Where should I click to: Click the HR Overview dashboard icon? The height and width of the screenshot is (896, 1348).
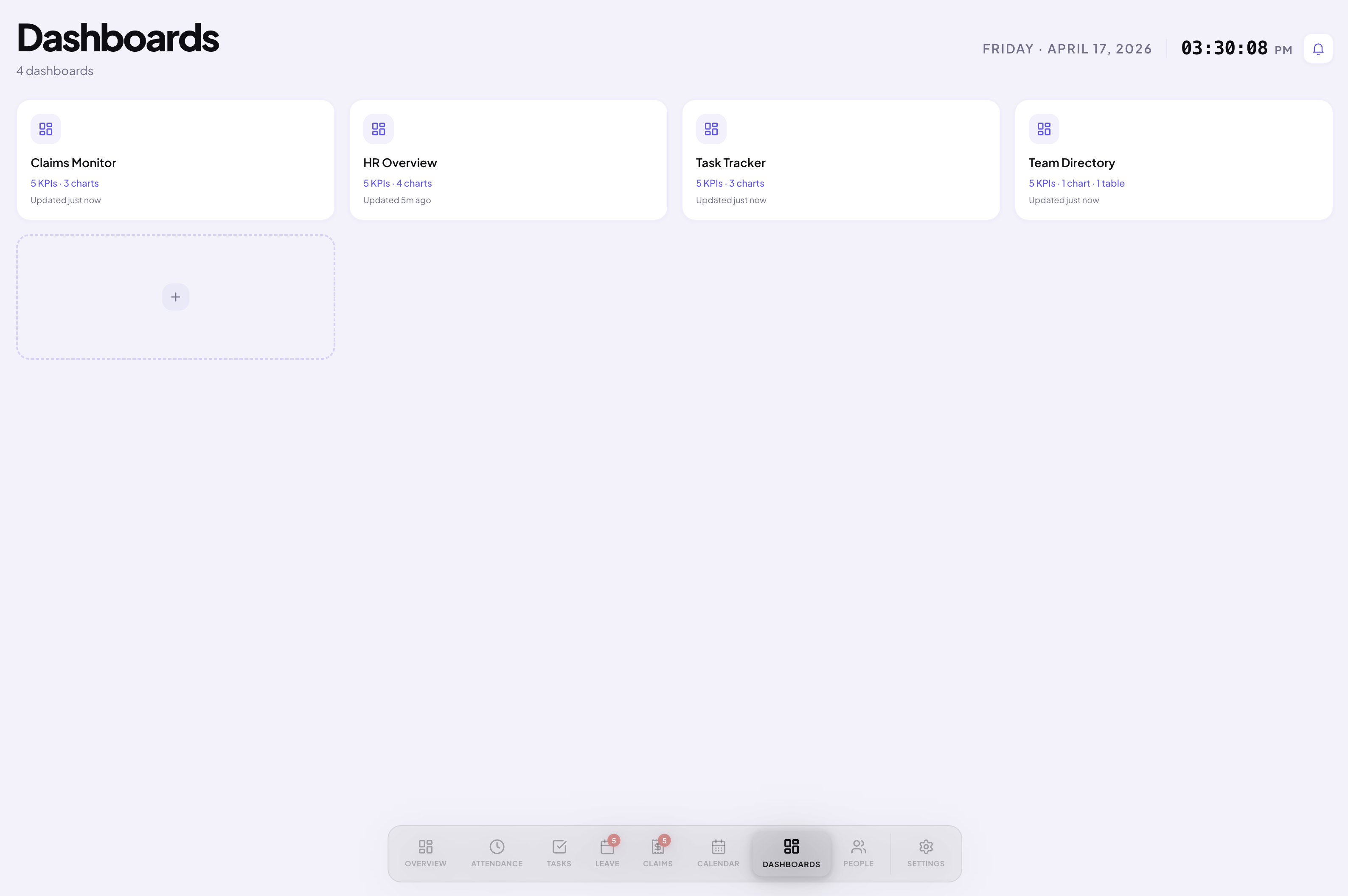pyautogui.click(x=379, y=129)
